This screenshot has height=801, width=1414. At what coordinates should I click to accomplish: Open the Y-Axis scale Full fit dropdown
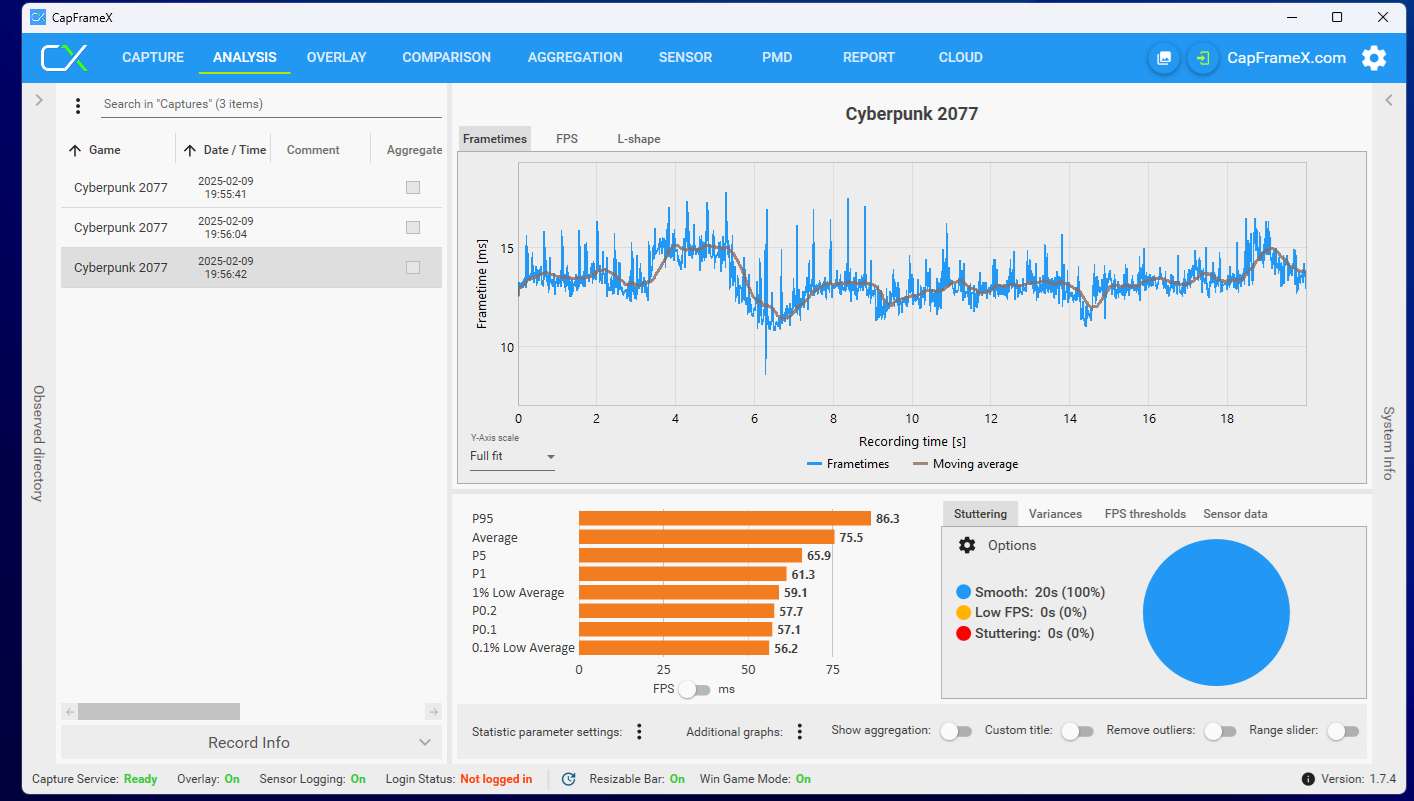coord(512,457)
